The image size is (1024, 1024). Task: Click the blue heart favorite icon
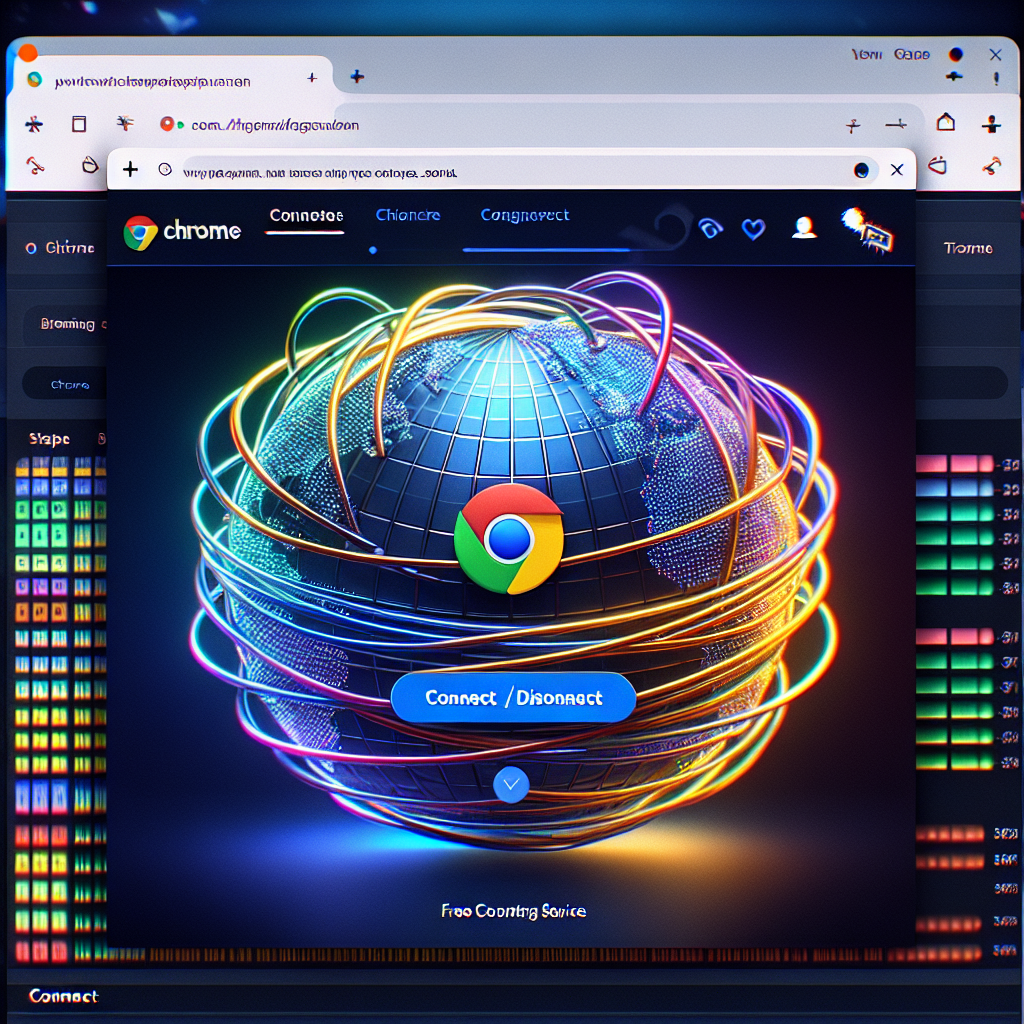click(753, 229)
